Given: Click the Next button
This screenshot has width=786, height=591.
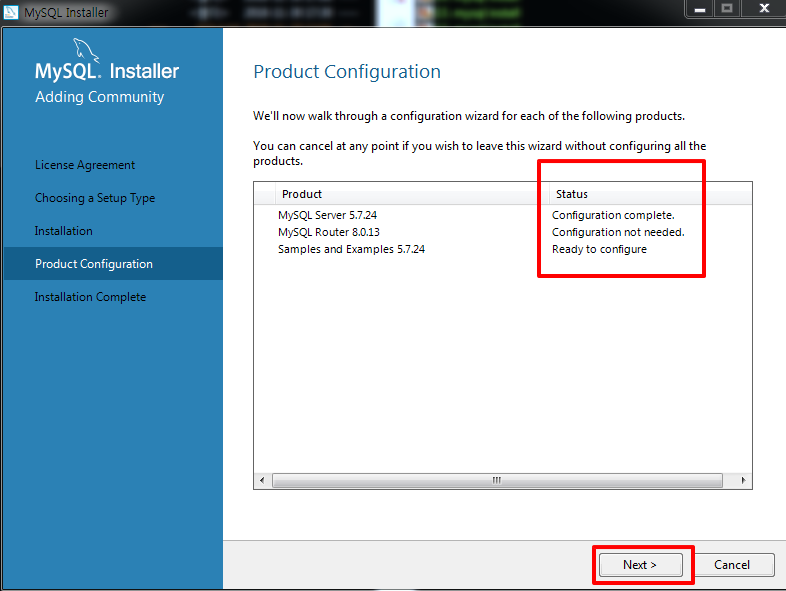Looking at the screenshot, I should 640,565.
